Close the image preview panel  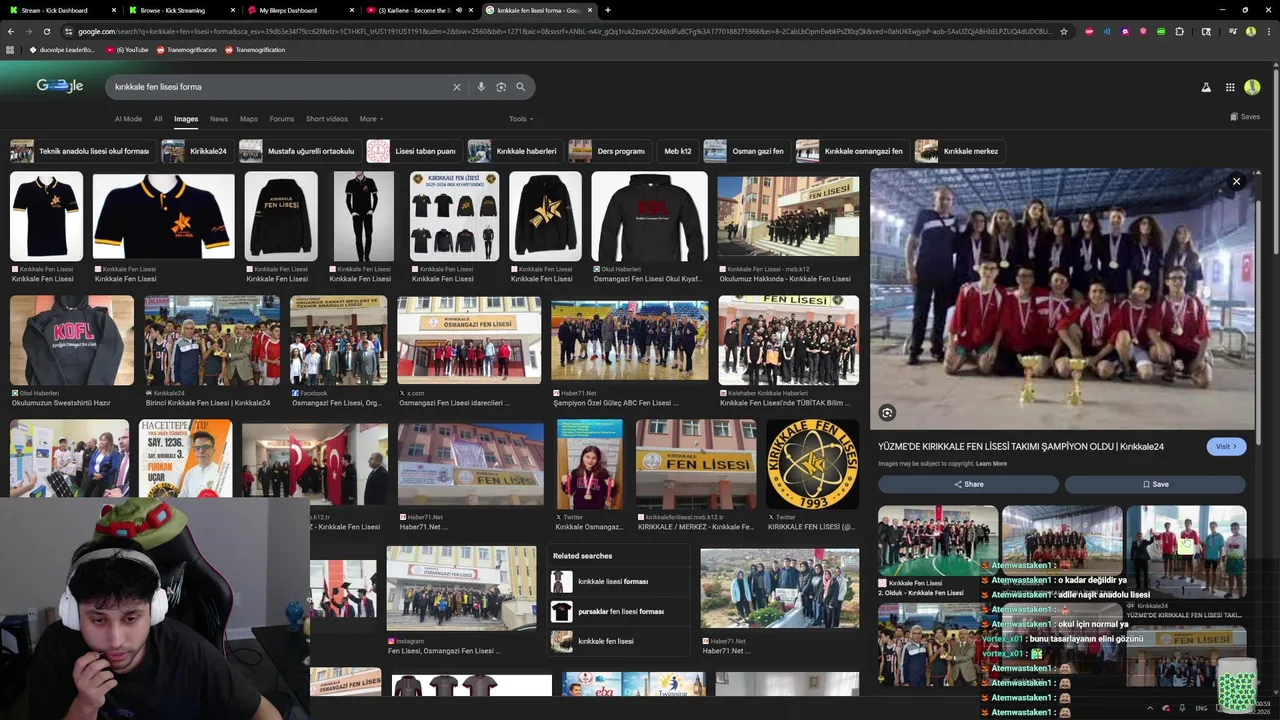point(1236,182)
